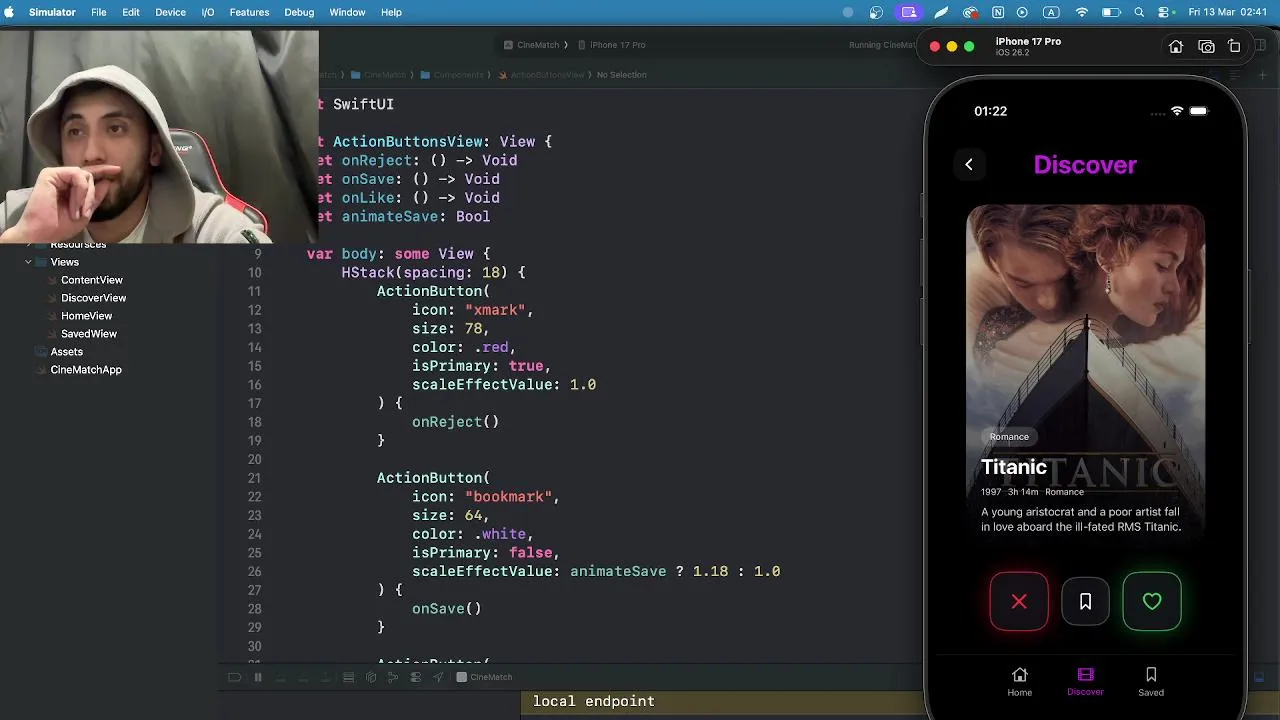Take a simulator screenshot with camera icon
This screenshot has height=720, width=1280.
pyautogui.click(x=1206, y=47)
